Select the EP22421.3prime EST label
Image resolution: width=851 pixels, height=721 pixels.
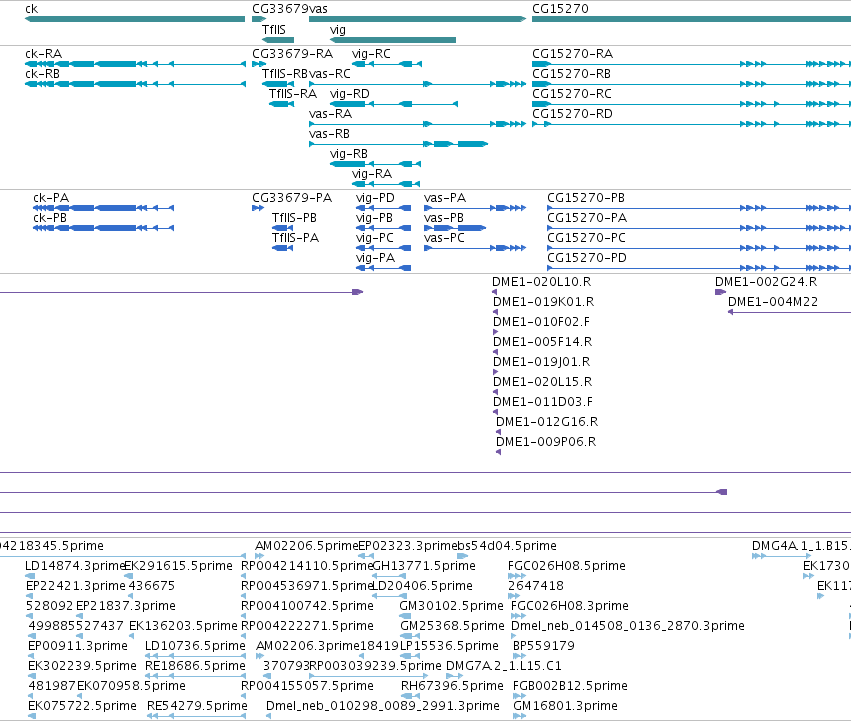tap(76, 587)
